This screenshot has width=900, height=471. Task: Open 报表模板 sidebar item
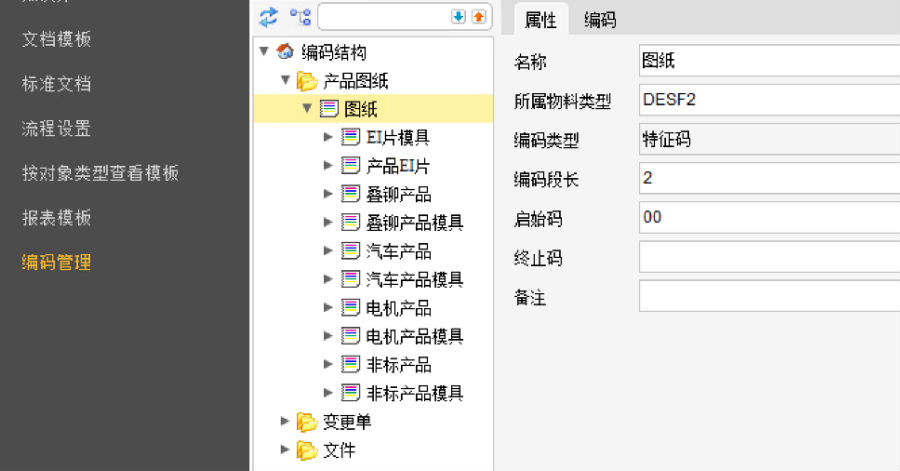pyautogui.click(x=56, y=218)
